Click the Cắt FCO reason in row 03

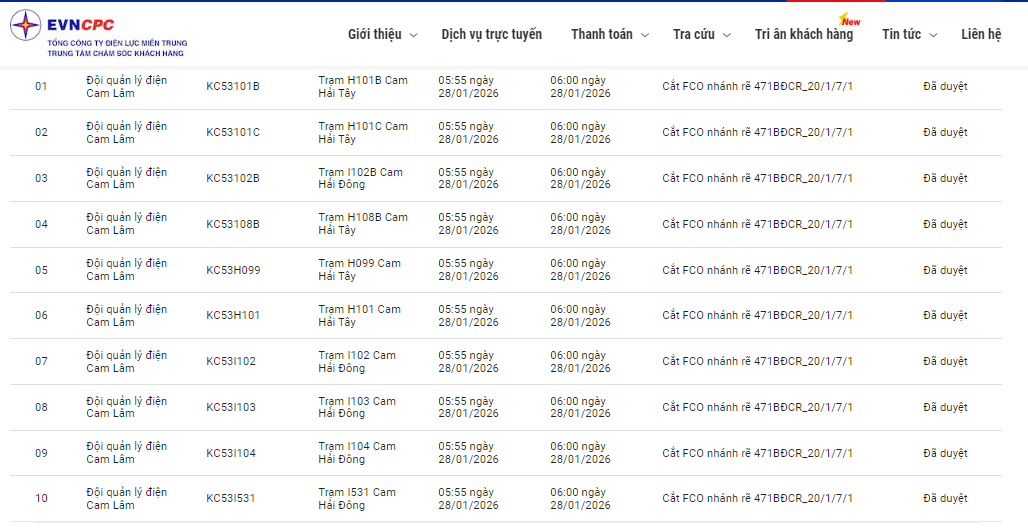click(x=757, y=178)
